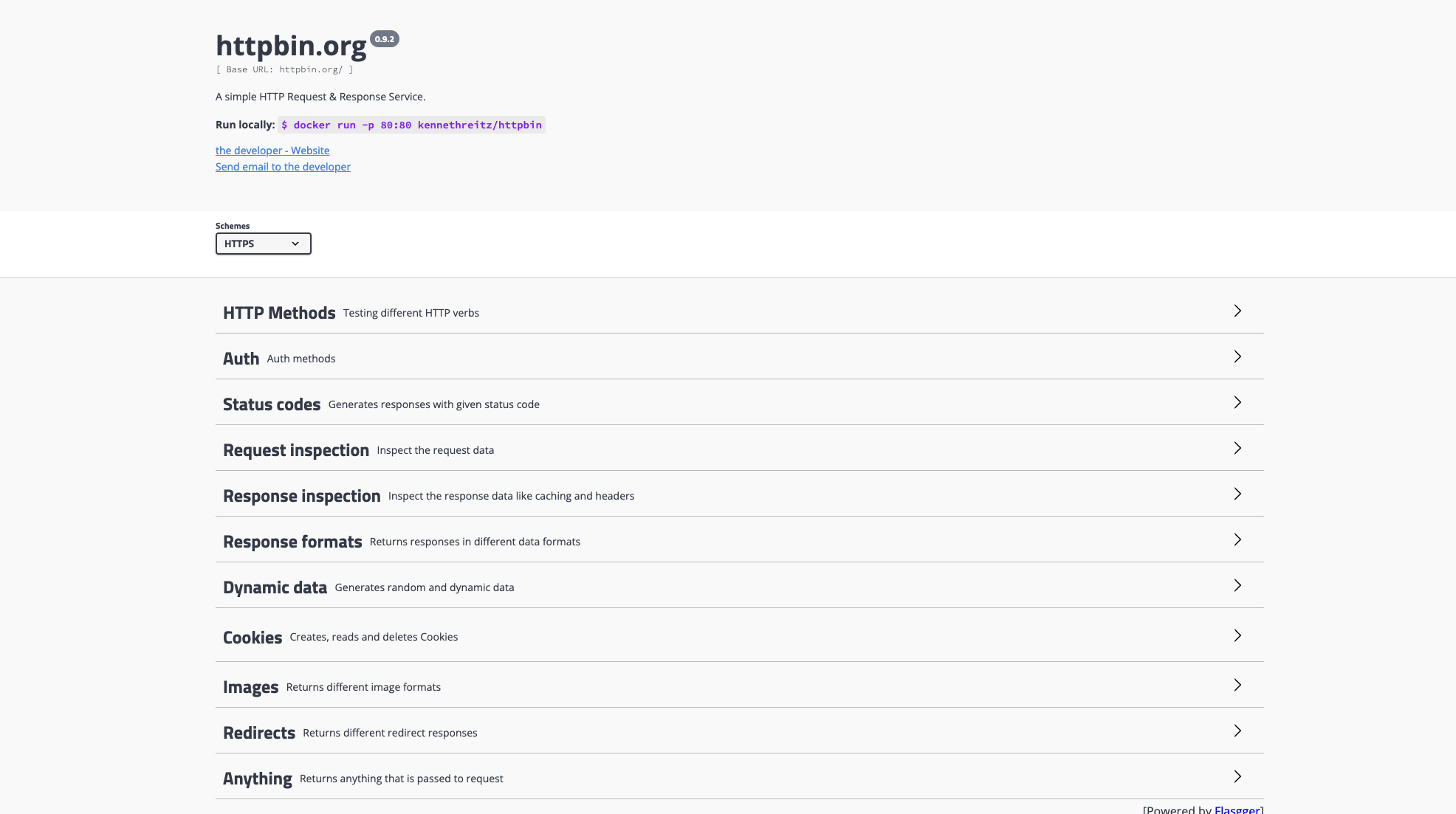Click the Dynamic data chevron icon
This screenshot has width=1456, height=814.
click(x=1237, y=586)
